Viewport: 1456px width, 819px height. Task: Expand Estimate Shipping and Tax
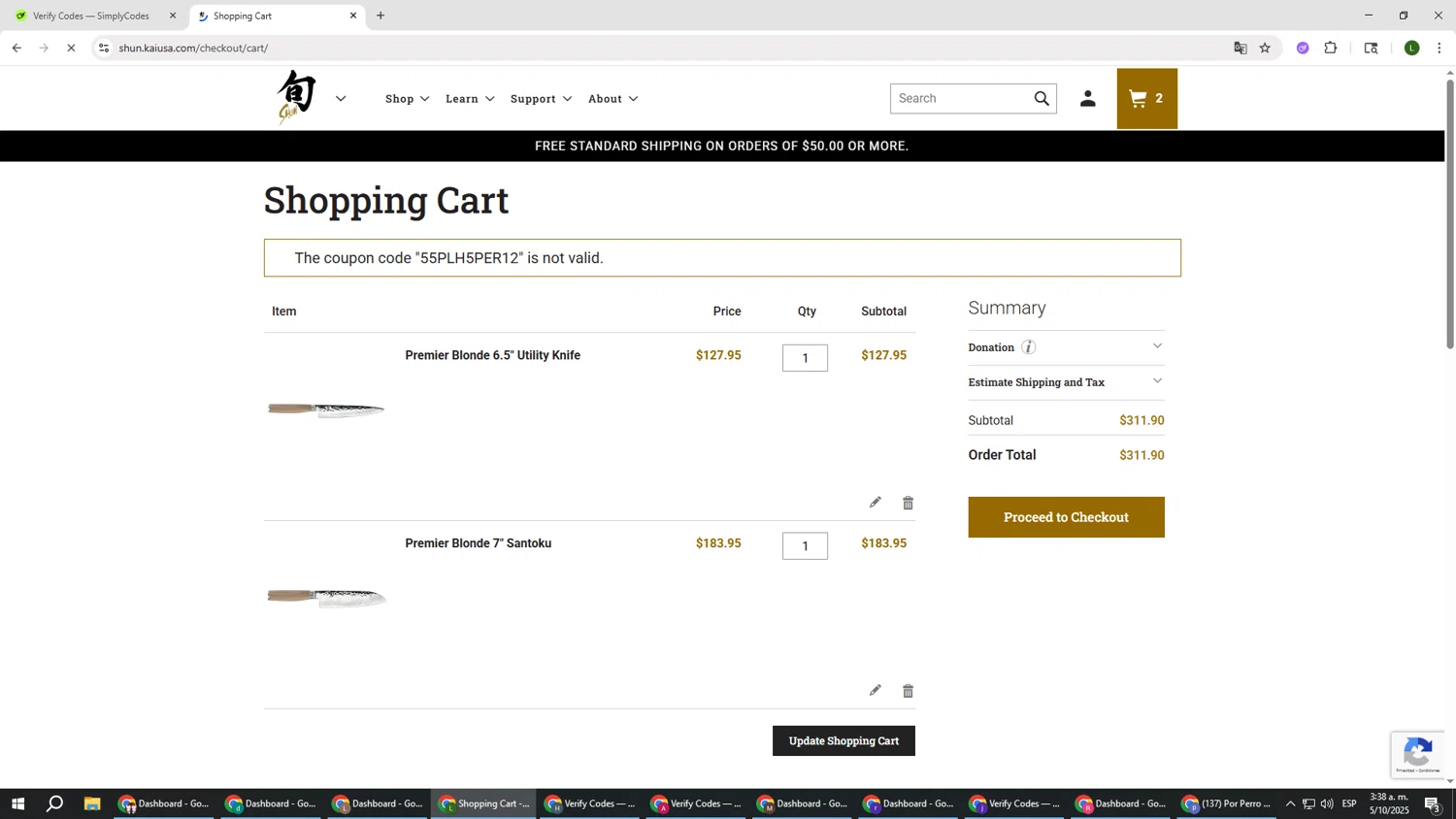coord(1066,382)
